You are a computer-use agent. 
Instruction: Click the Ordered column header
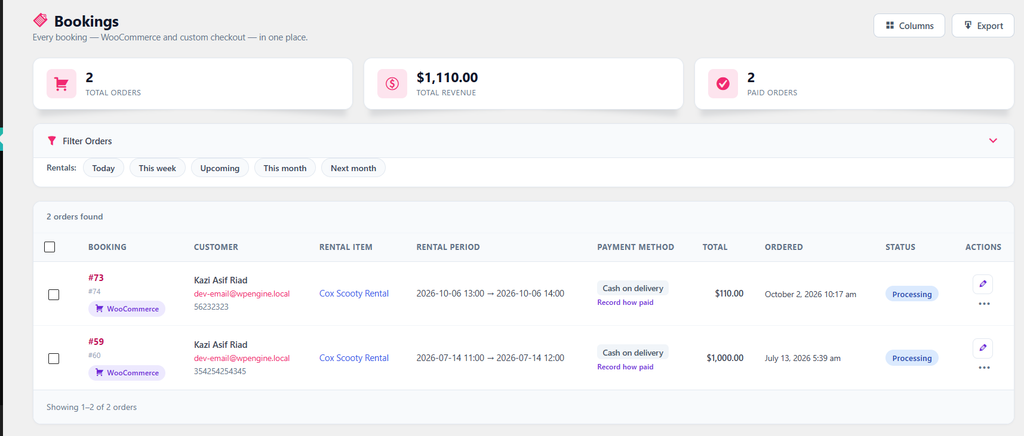[784, 247]
